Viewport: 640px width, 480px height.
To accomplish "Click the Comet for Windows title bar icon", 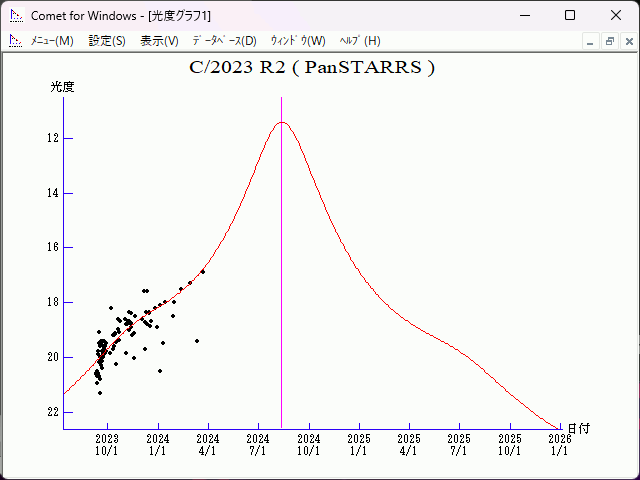I will click(x=16, y=15).
